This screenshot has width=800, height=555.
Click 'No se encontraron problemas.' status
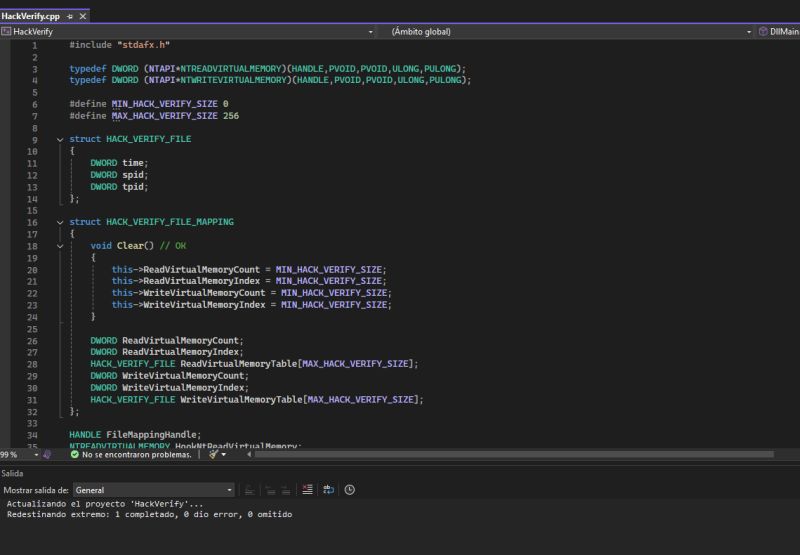(136, 455)
